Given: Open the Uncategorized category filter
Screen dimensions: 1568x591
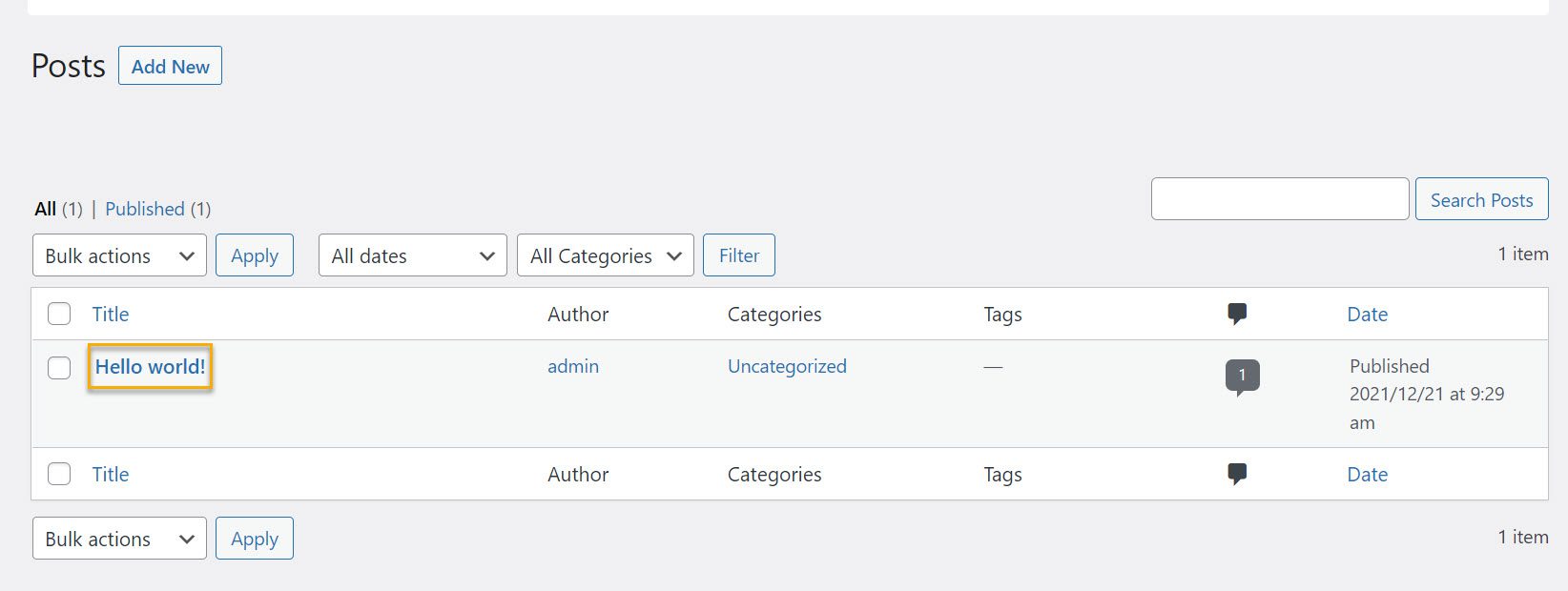Looking at the screenshot, I should (x=786, y=366).
